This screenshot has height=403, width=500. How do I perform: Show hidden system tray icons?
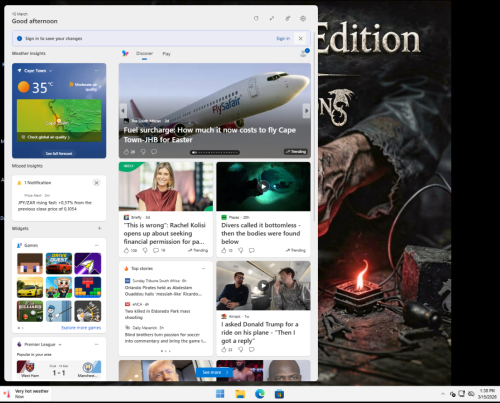[443, 394]
